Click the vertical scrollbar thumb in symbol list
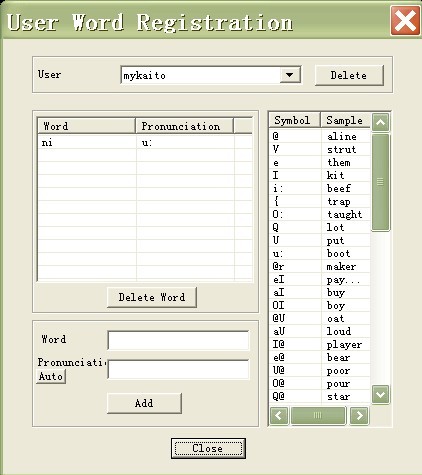The width and height of the screenshot is (422, 475). (x=380, y=182)
